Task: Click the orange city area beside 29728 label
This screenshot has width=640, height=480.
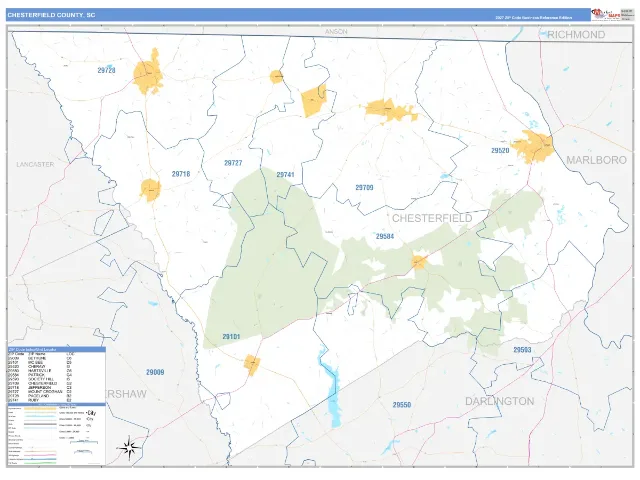Action: click(148, 73)
